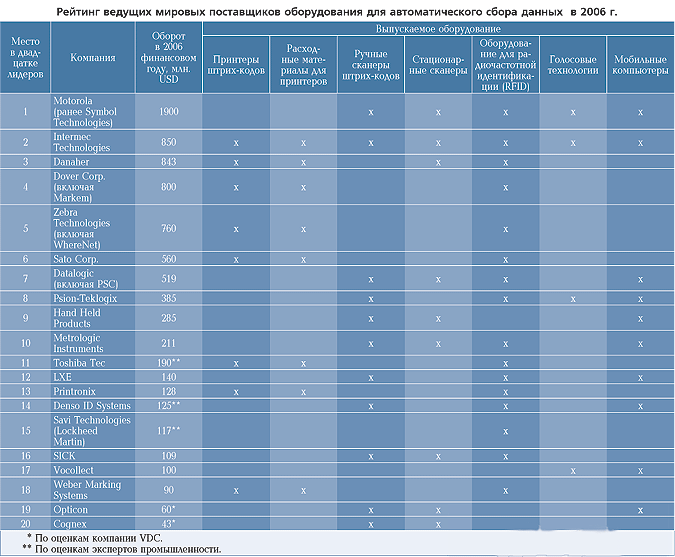Click the turnover value 560
Screen dimensions: 675x557
tap(169, 259)
